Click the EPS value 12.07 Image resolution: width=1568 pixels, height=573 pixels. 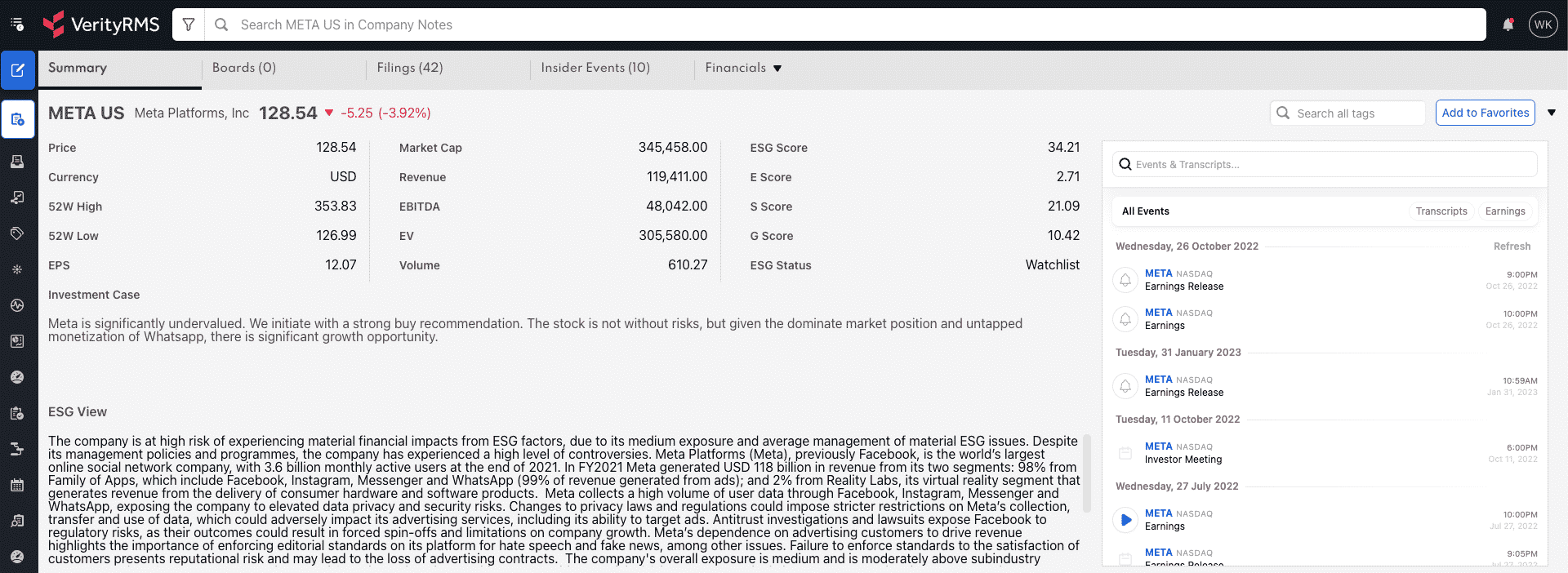341,265
